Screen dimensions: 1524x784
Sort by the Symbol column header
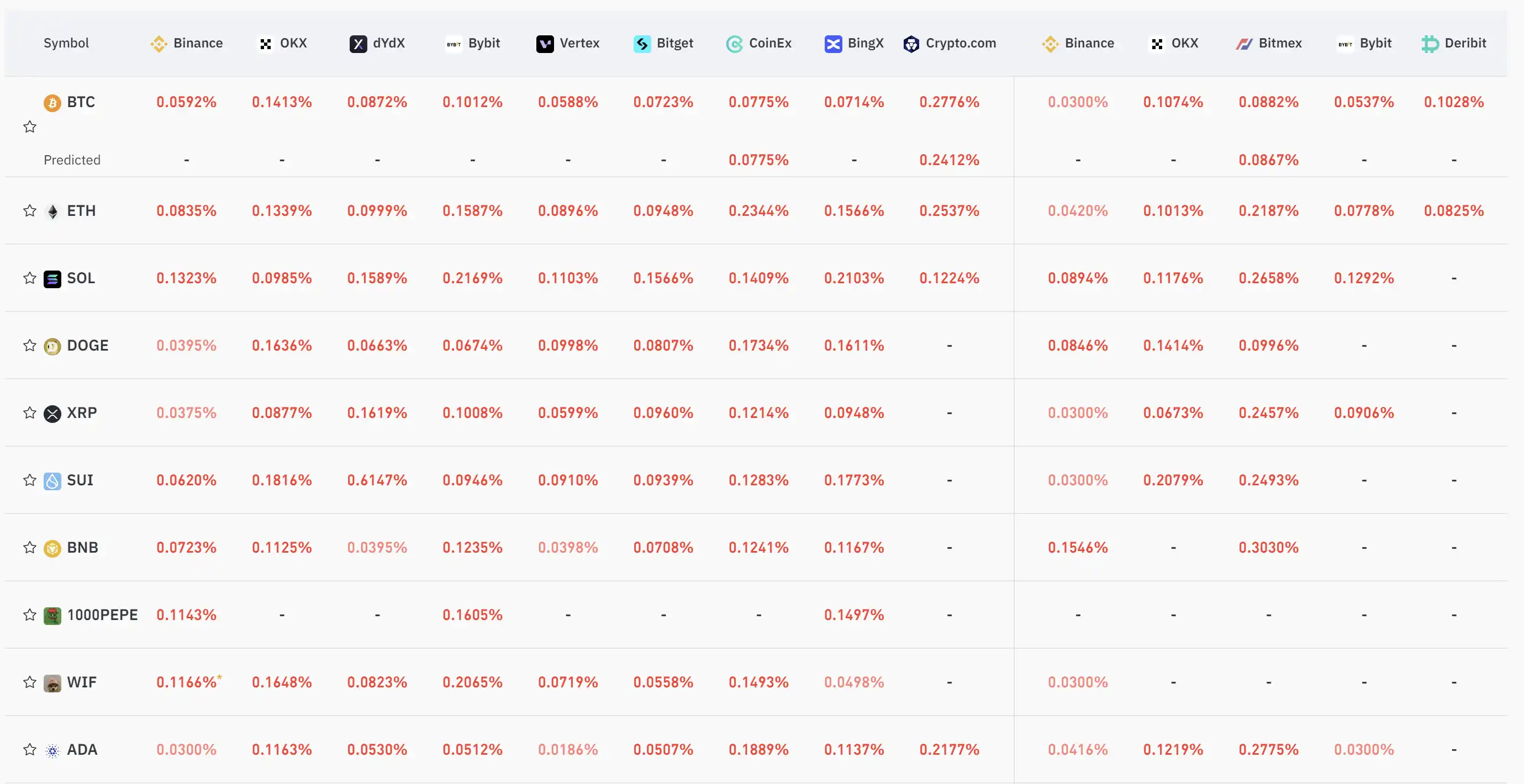point(66,43)
